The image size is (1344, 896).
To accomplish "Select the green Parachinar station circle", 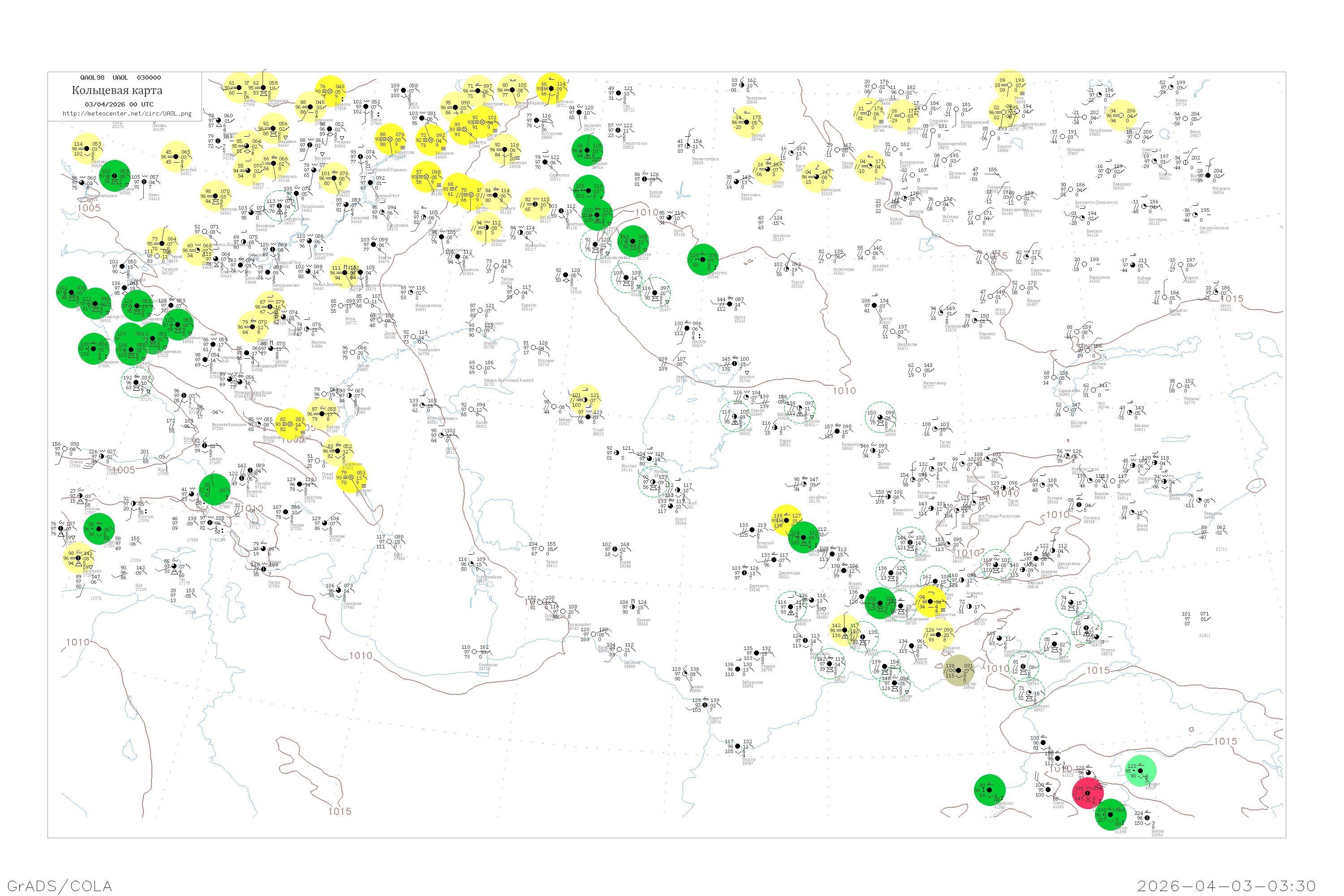I will coord(989,790).
